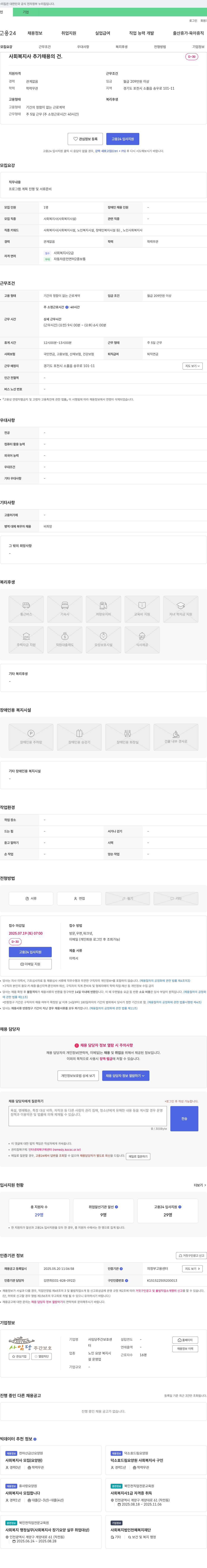Image resolution: width=207 pixels, height=1568 pixels.
Task: Click the 장애인용 화장실 facility icon
Action: click(127, 737)
